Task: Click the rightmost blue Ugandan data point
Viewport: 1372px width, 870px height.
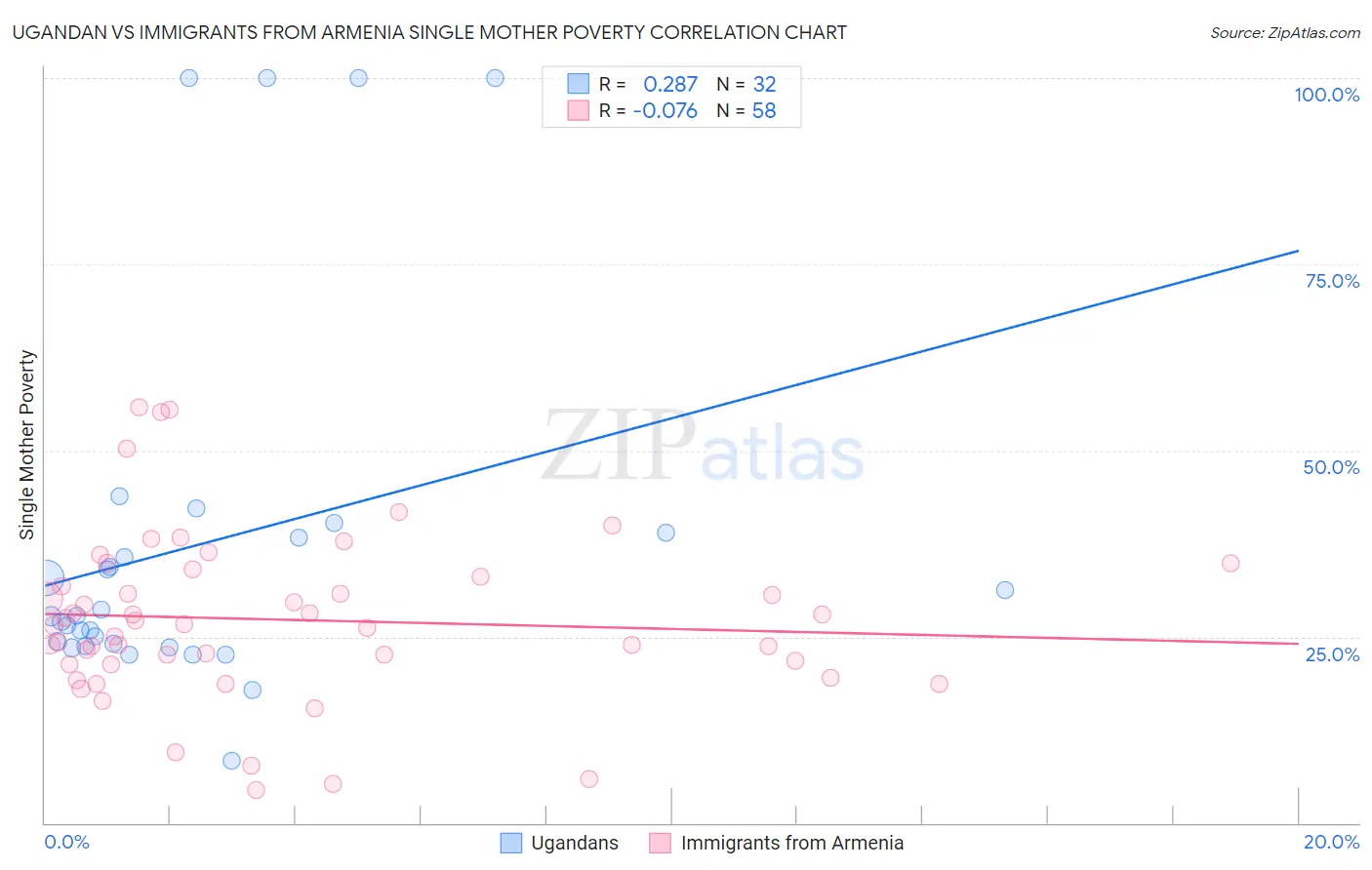Action: tap(1005, 590)
